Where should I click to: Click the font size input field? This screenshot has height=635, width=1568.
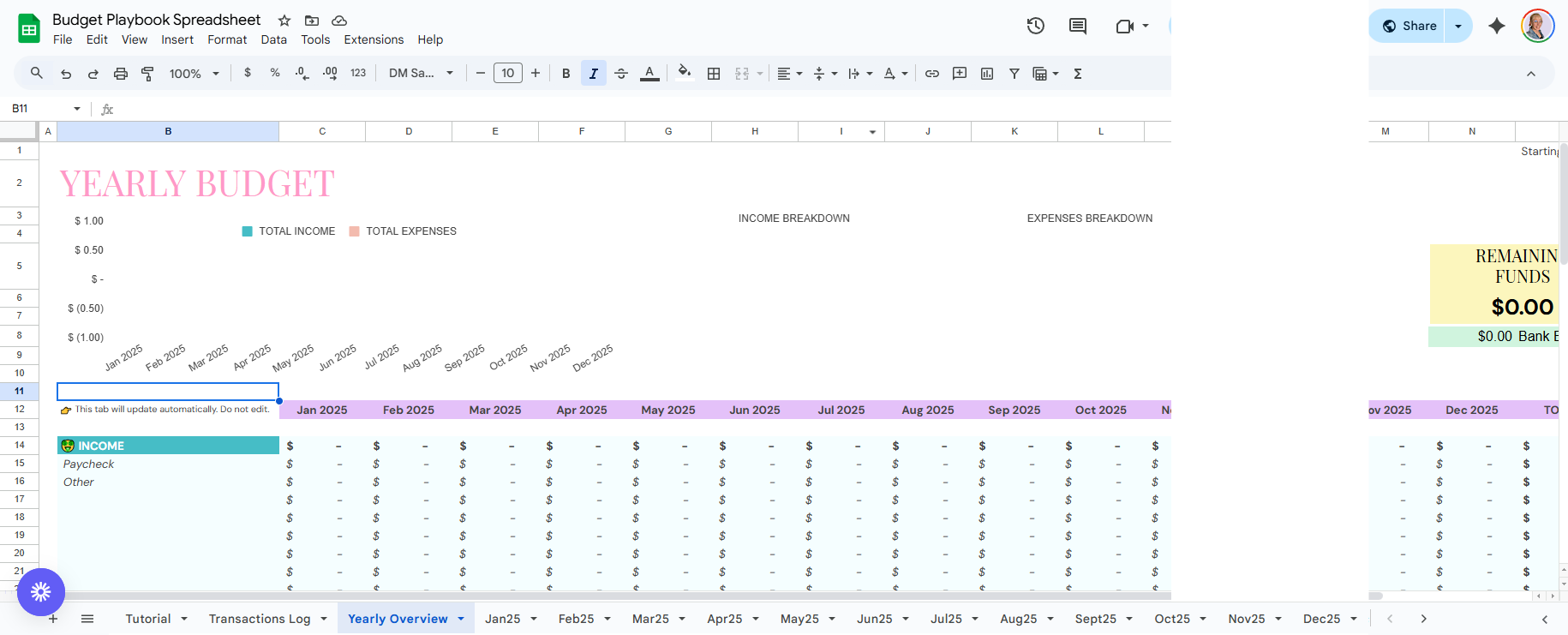tap(508, 74)
